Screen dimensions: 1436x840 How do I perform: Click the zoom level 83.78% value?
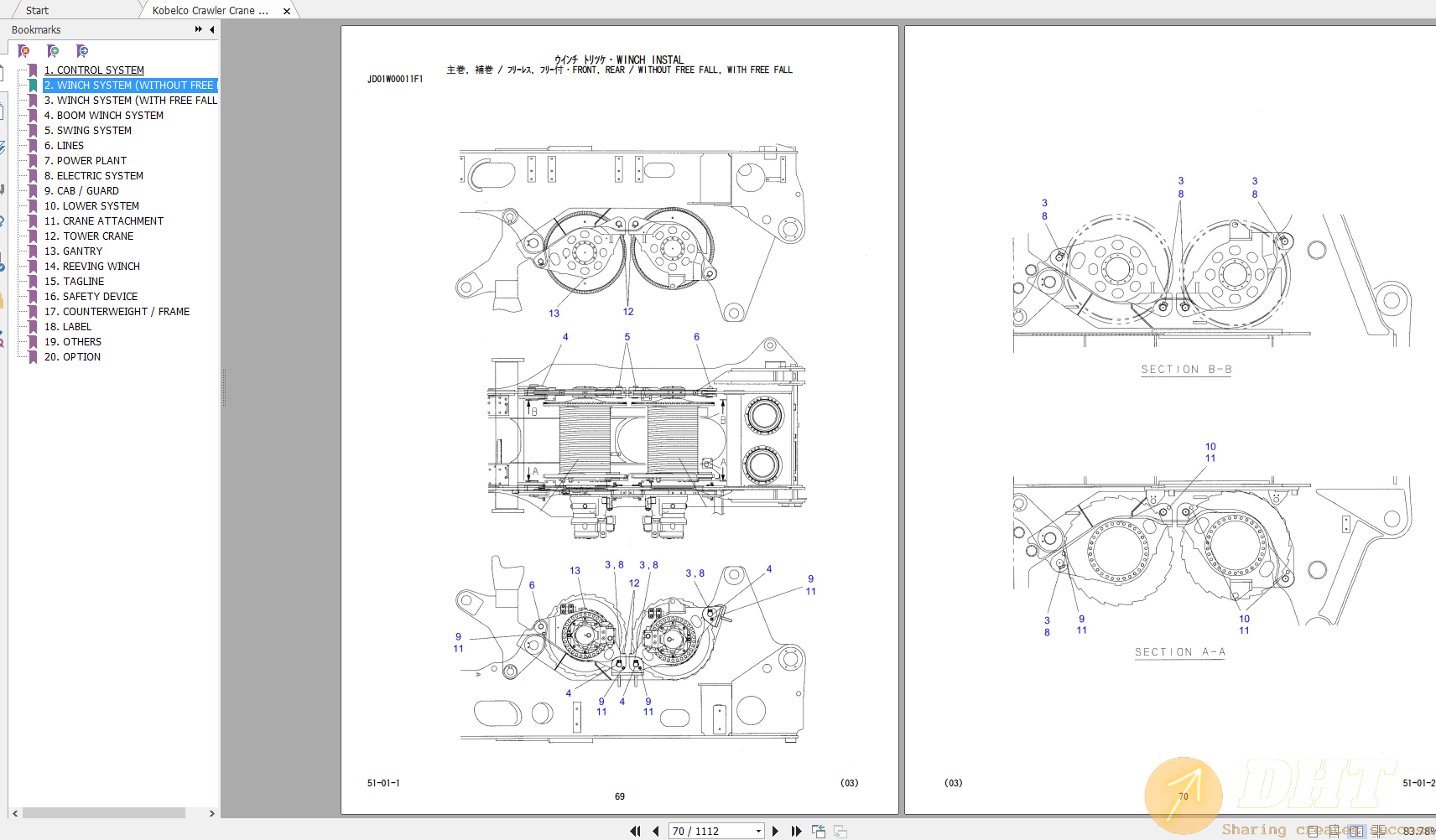click(1418, 831)
